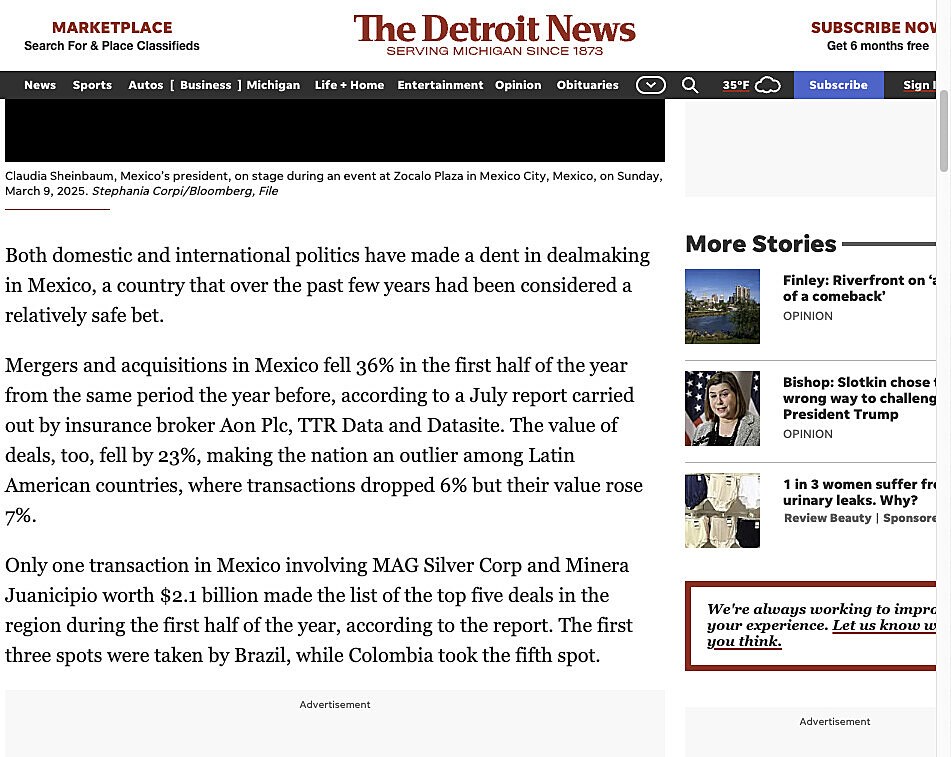
Task: Open the search magnifier icon
Action: 689,85
